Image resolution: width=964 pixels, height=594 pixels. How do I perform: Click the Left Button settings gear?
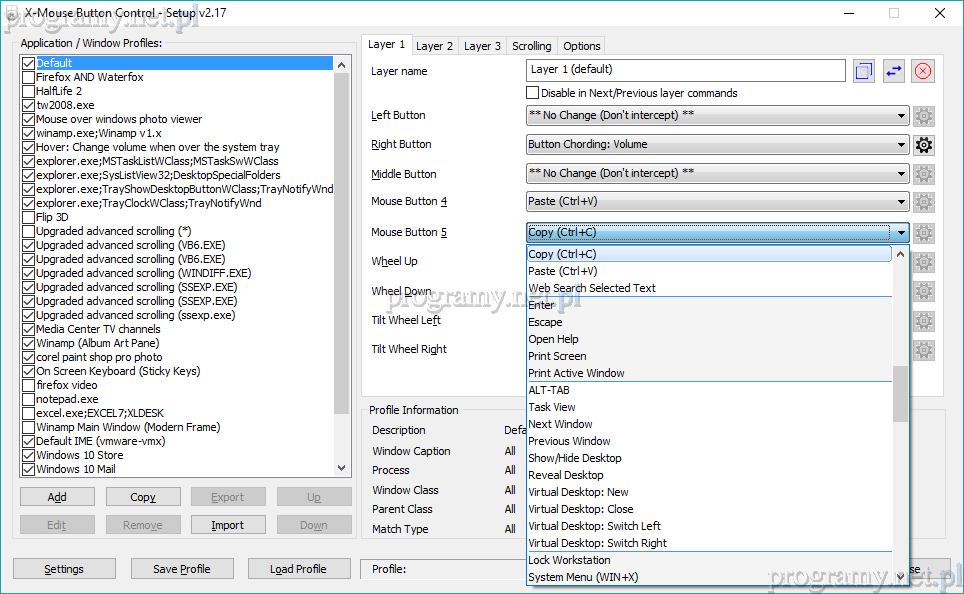click(924, 116)
